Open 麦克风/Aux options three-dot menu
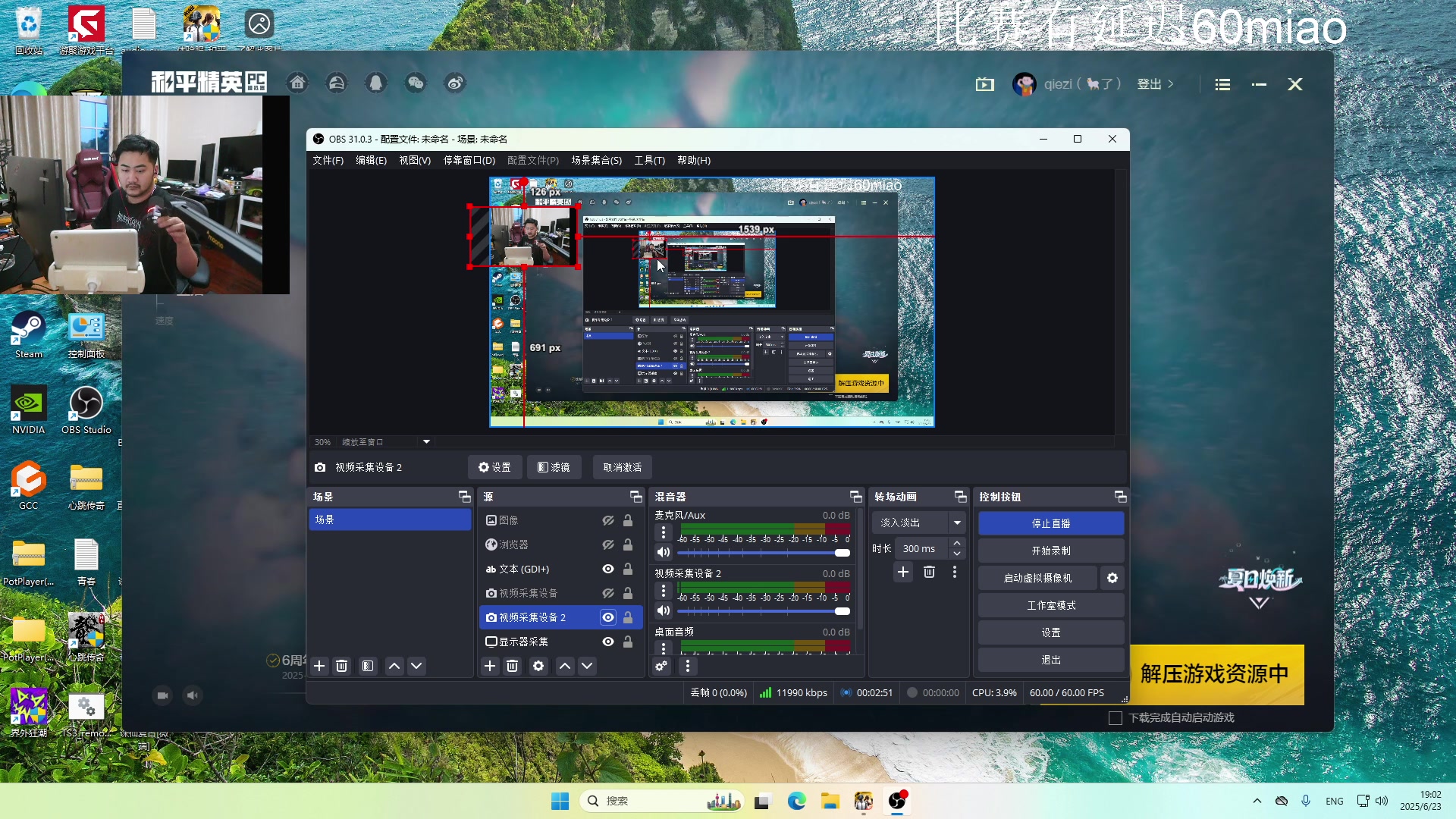 coord(664,532)
